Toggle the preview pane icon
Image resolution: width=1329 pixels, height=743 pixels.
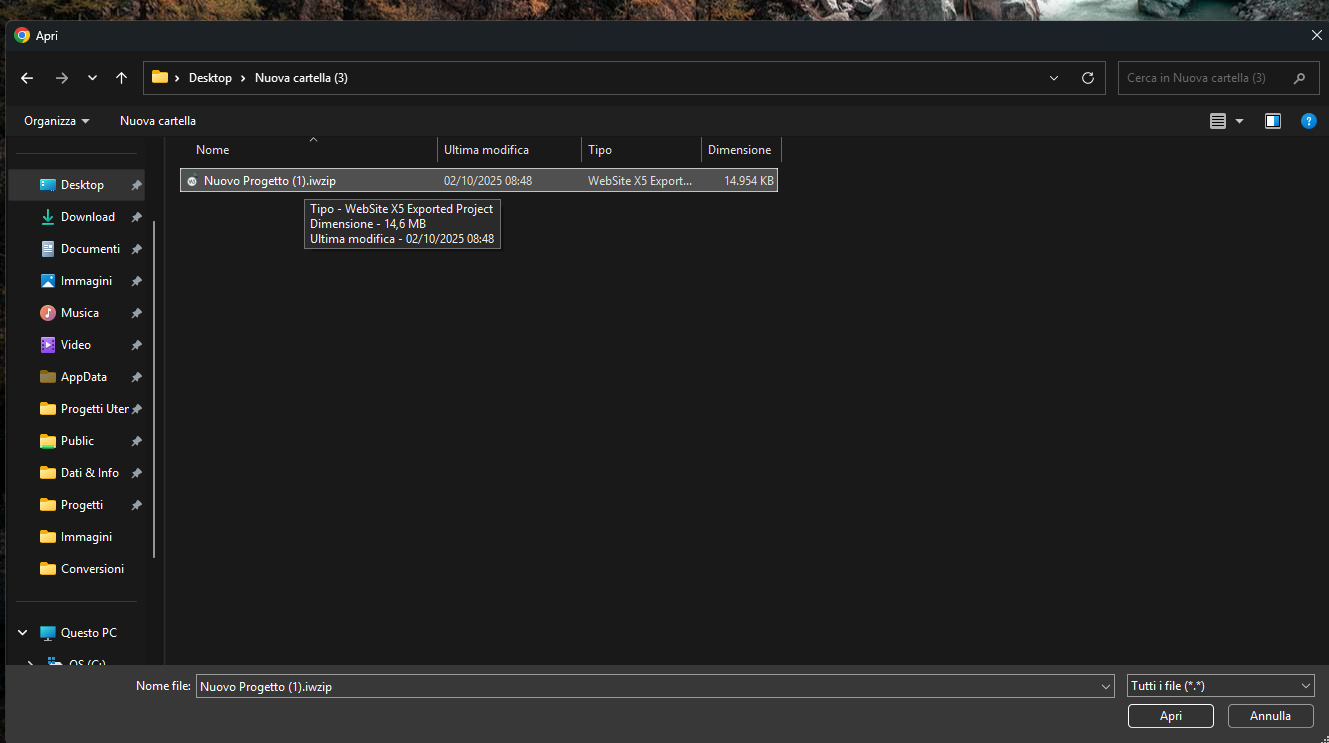(x=1272, y=121)
